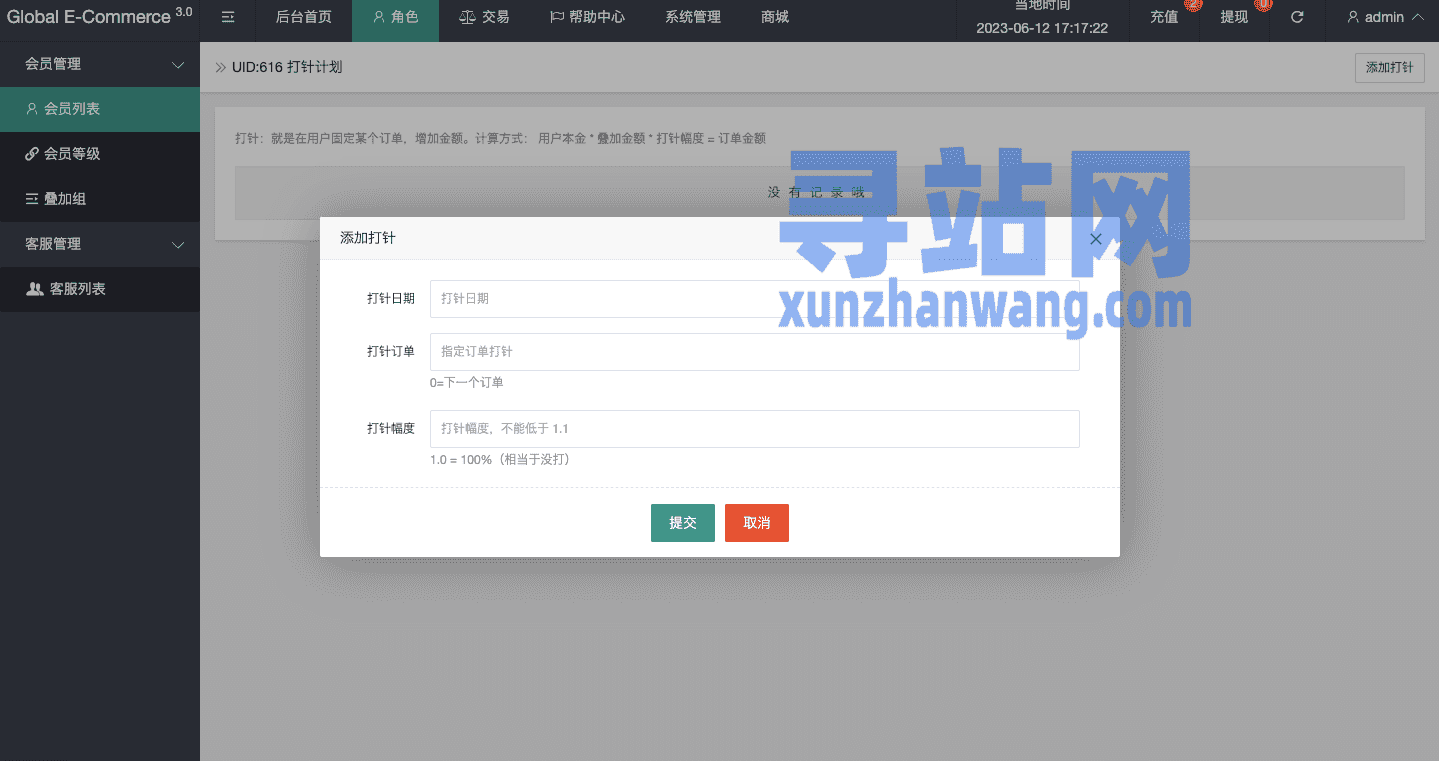
Task: Expand the admin user dropdown
Action: click(1385, 17)
